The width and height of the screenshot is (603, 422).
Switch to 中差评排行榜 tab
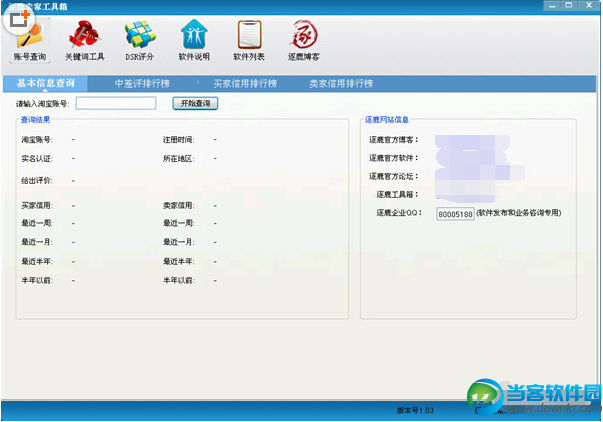142,83
